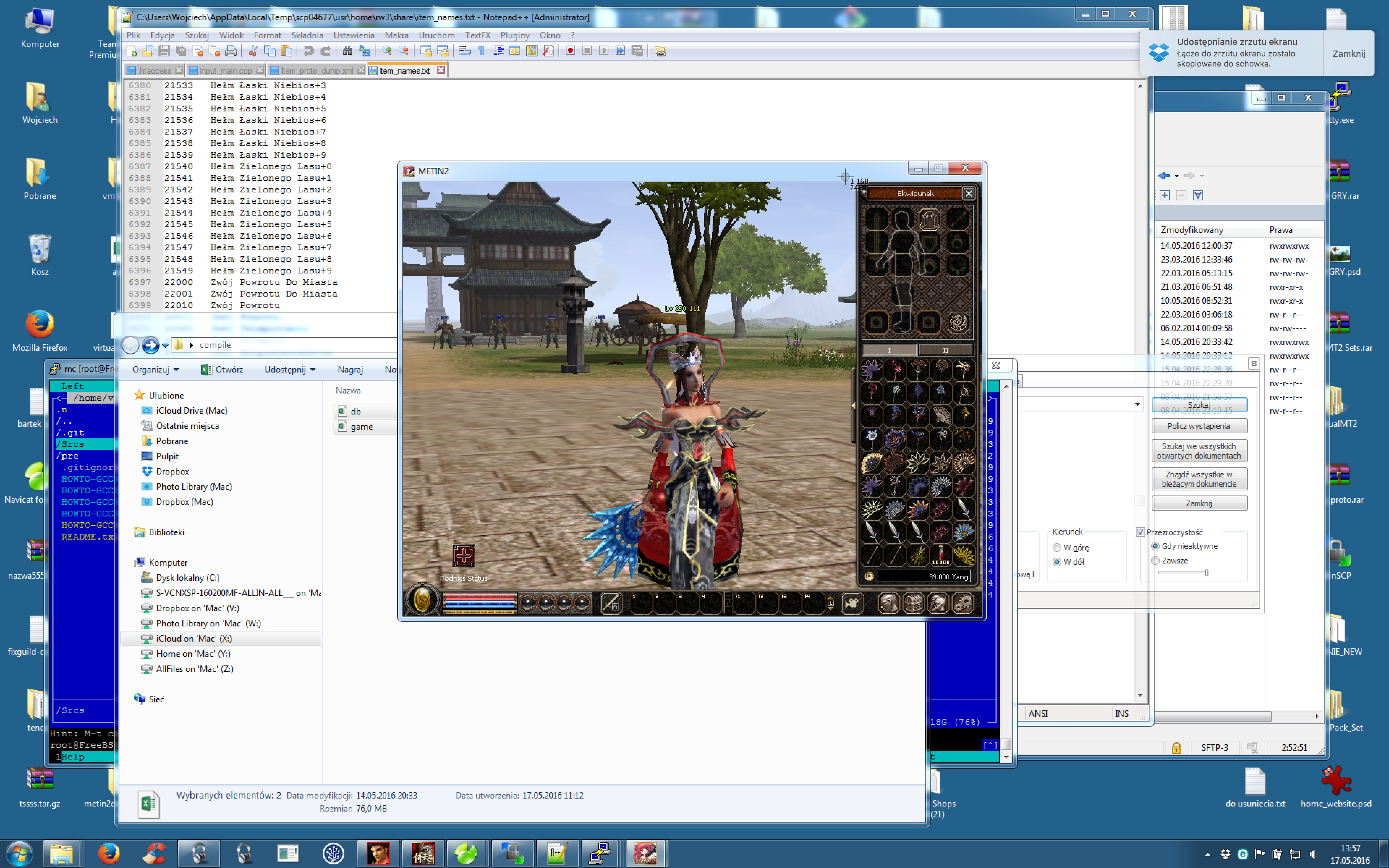Viewport: 1389px width, 868px height.
Task: Click the Play macro icon in Notepad++
Action: [603, 51]
